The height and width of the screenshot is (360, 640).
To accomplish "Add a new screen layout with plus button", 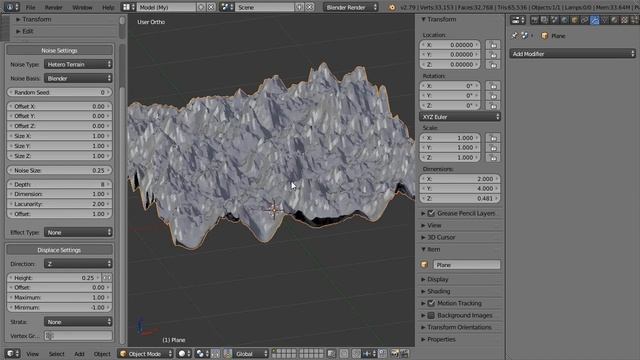I will tap(201, 7).
